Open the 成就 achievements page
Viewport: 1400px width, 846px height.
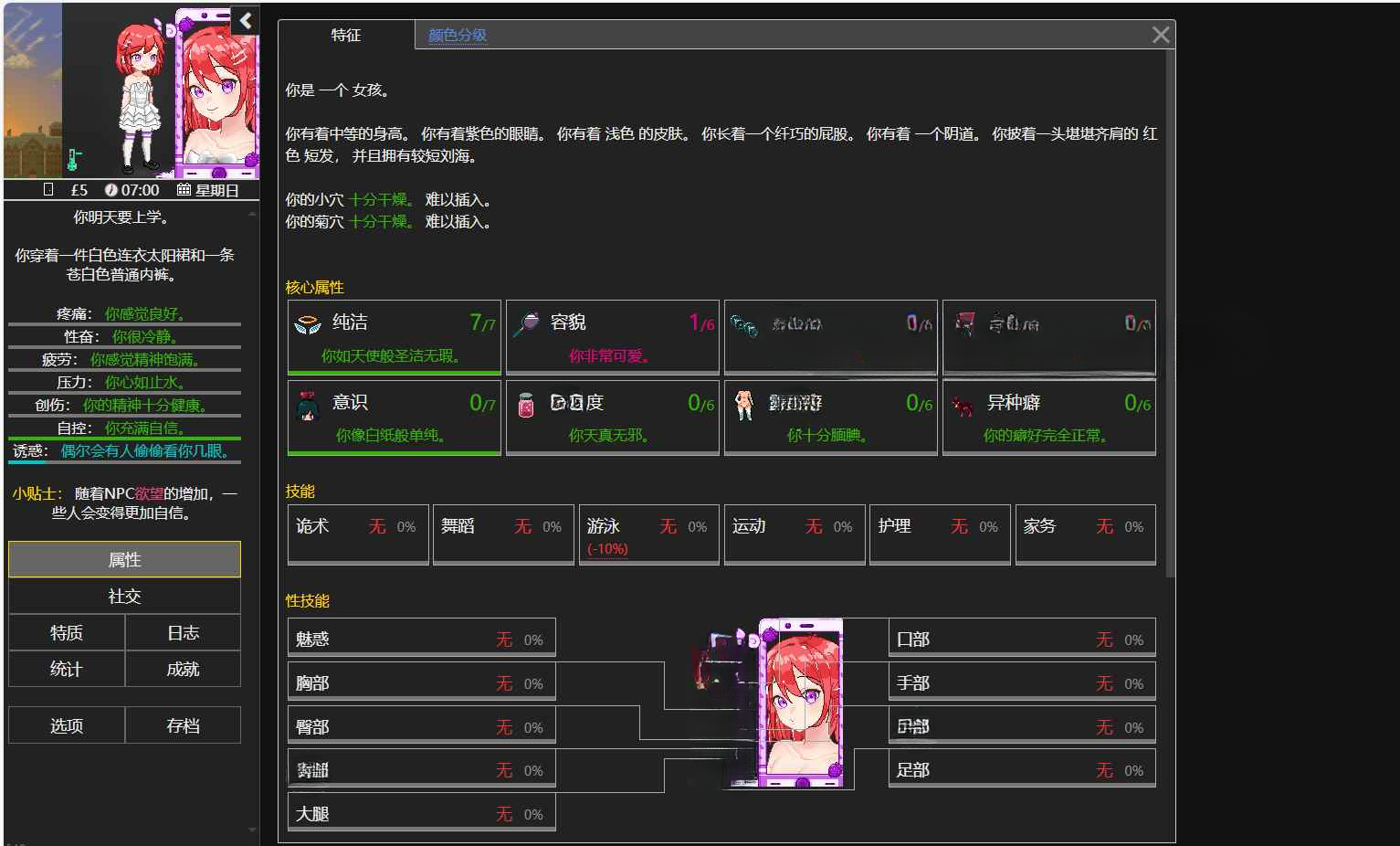tap(183, 669)
